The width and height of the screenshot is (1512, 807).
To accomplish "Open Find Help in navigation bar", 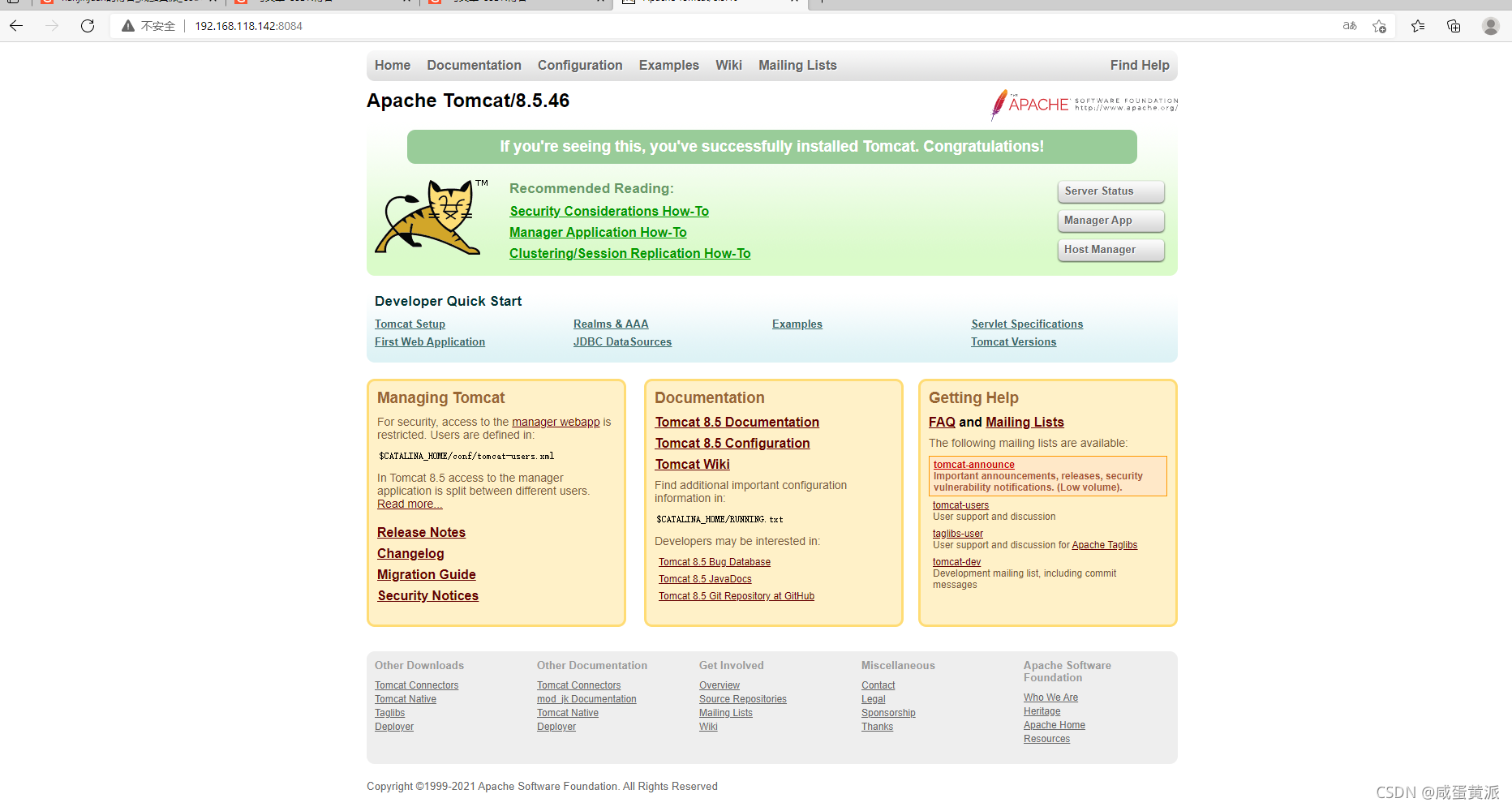I will pos(1140,65).
